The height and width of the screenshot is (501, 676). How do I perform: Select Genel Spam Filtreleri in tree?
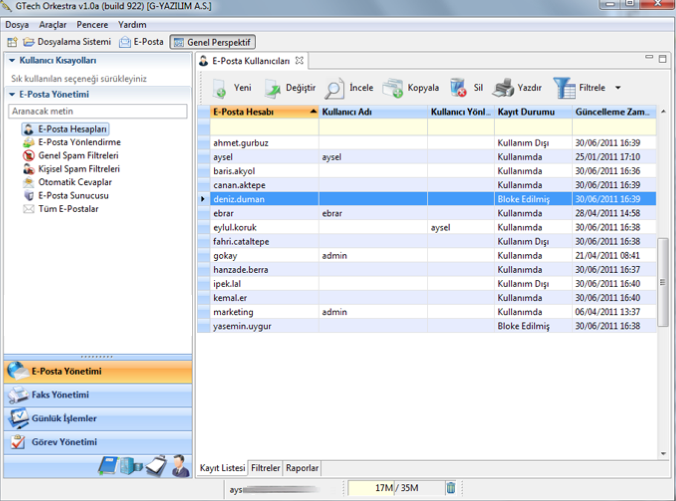[78, 156]
